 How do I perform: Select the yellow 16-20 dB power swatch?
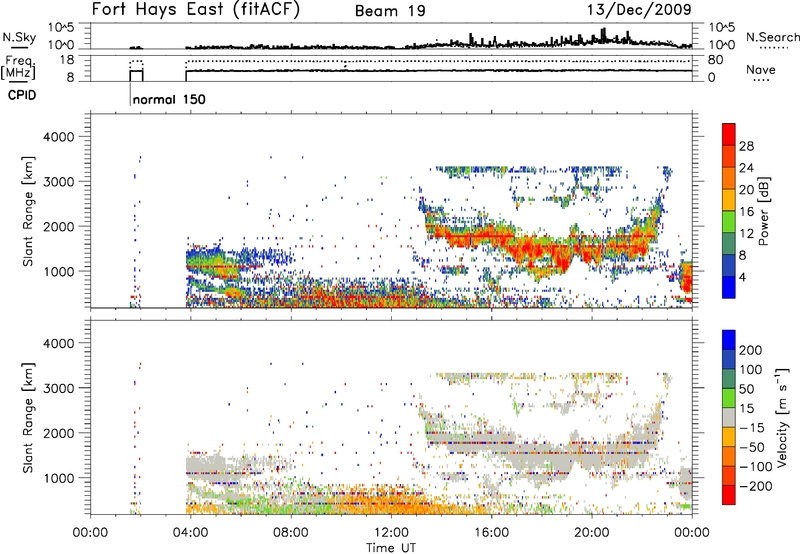click(729, 200)
